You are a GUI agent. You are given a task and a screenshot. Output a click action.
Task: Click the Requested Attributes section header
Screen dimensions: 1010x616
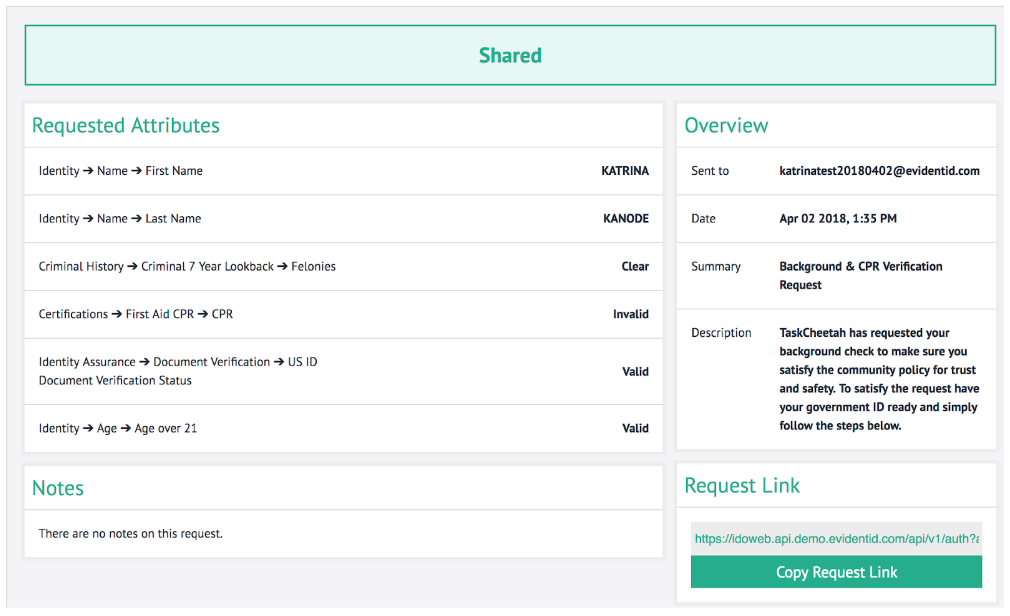[x=125, y=125]
